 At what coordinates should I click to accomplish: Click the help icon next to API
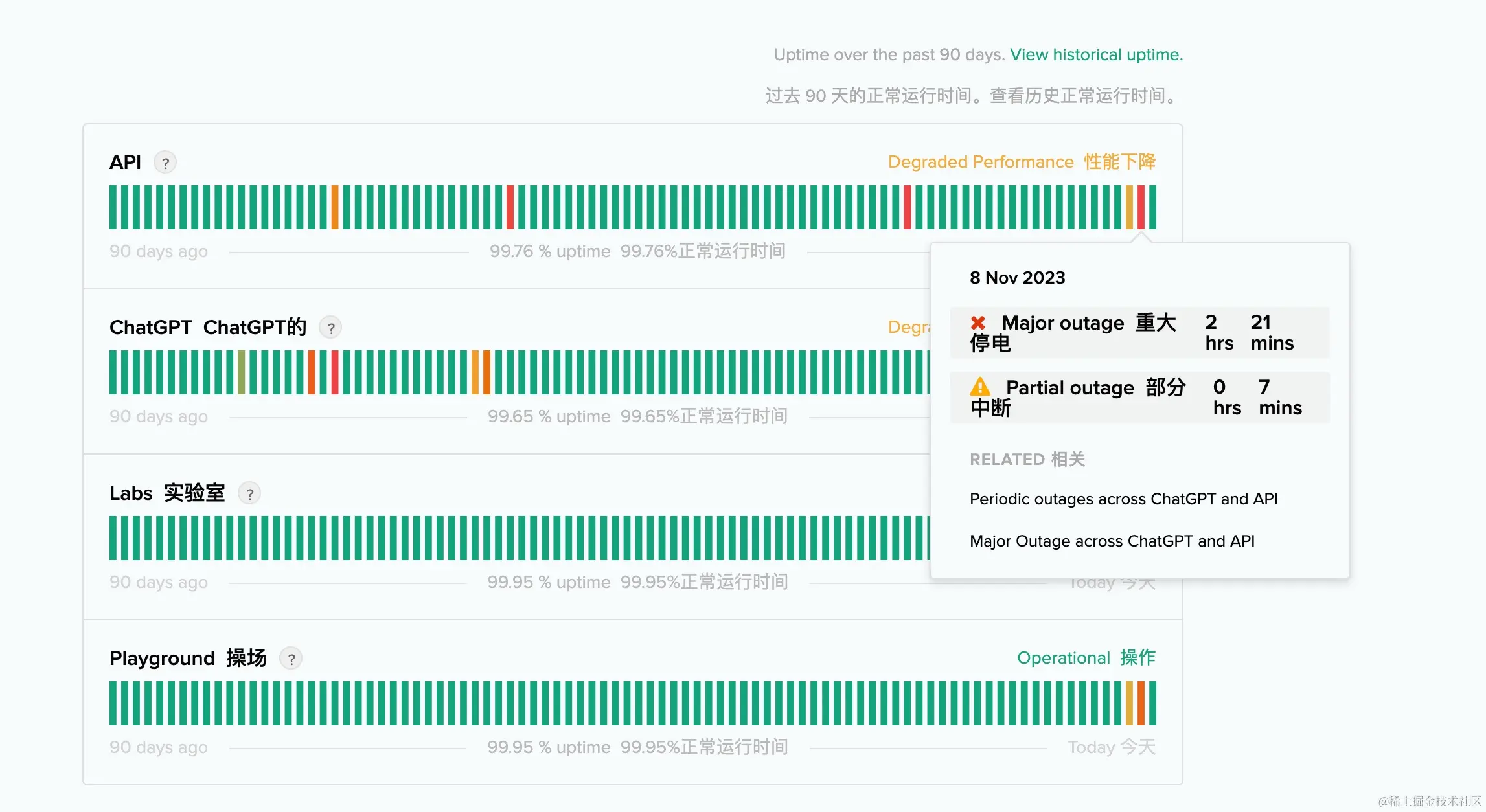click(x=165, y=163)
